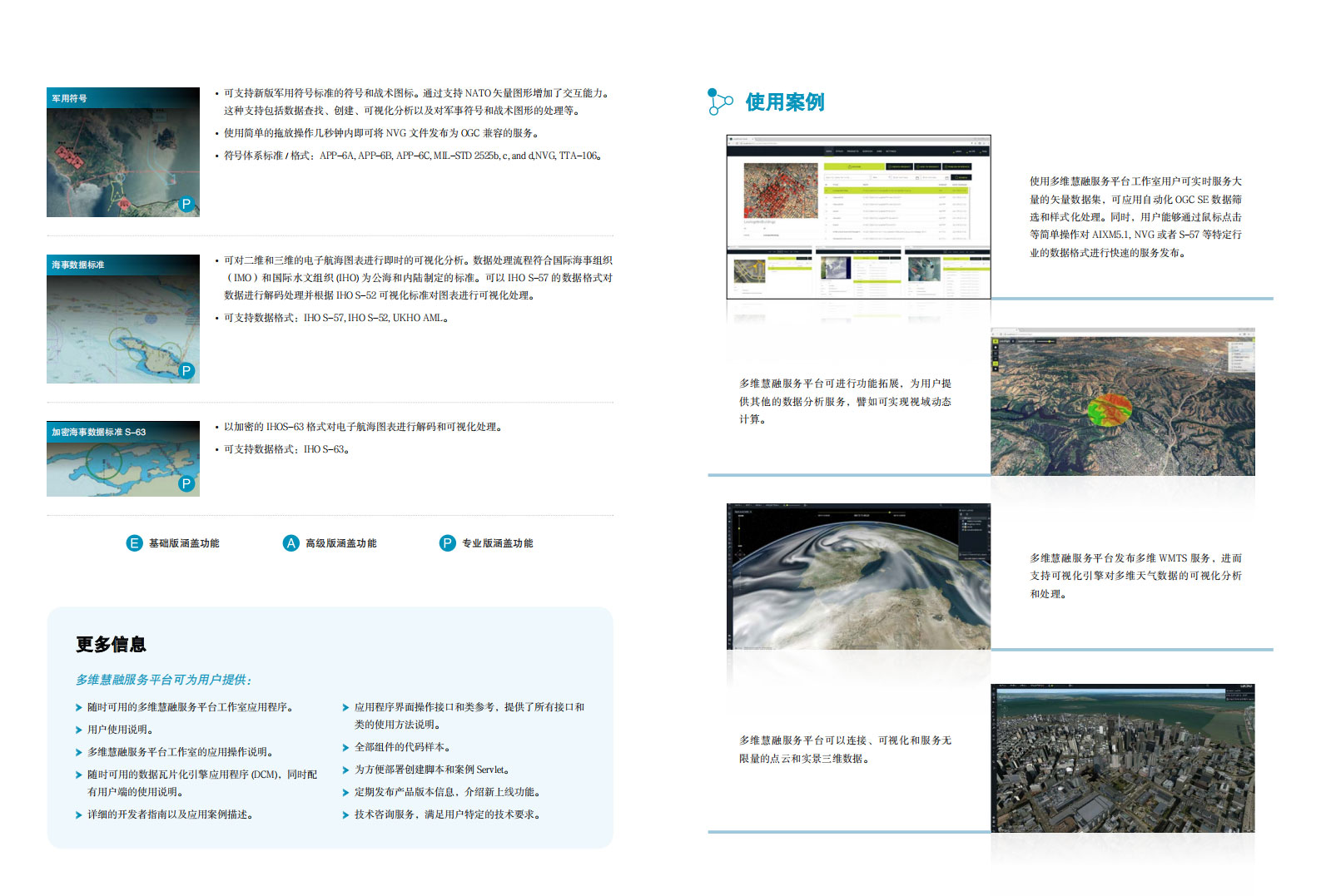
Task: Select the E icon for 基础版涵盖功能
Action: (x=134, y=543)
